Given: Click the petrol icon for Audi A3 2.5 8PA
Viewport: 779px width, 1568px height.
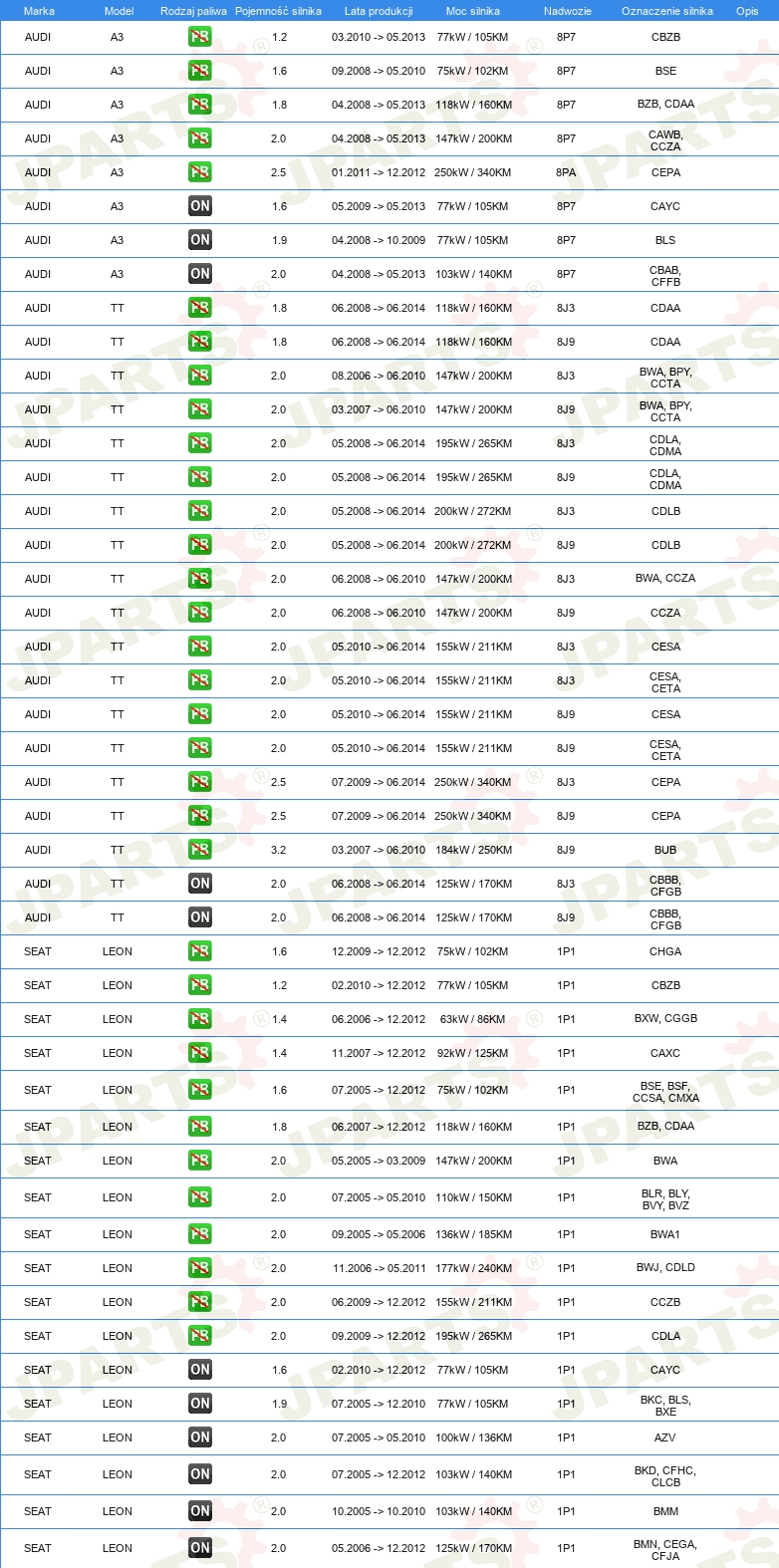Looking at the screenshot, I should coord(200,172).
